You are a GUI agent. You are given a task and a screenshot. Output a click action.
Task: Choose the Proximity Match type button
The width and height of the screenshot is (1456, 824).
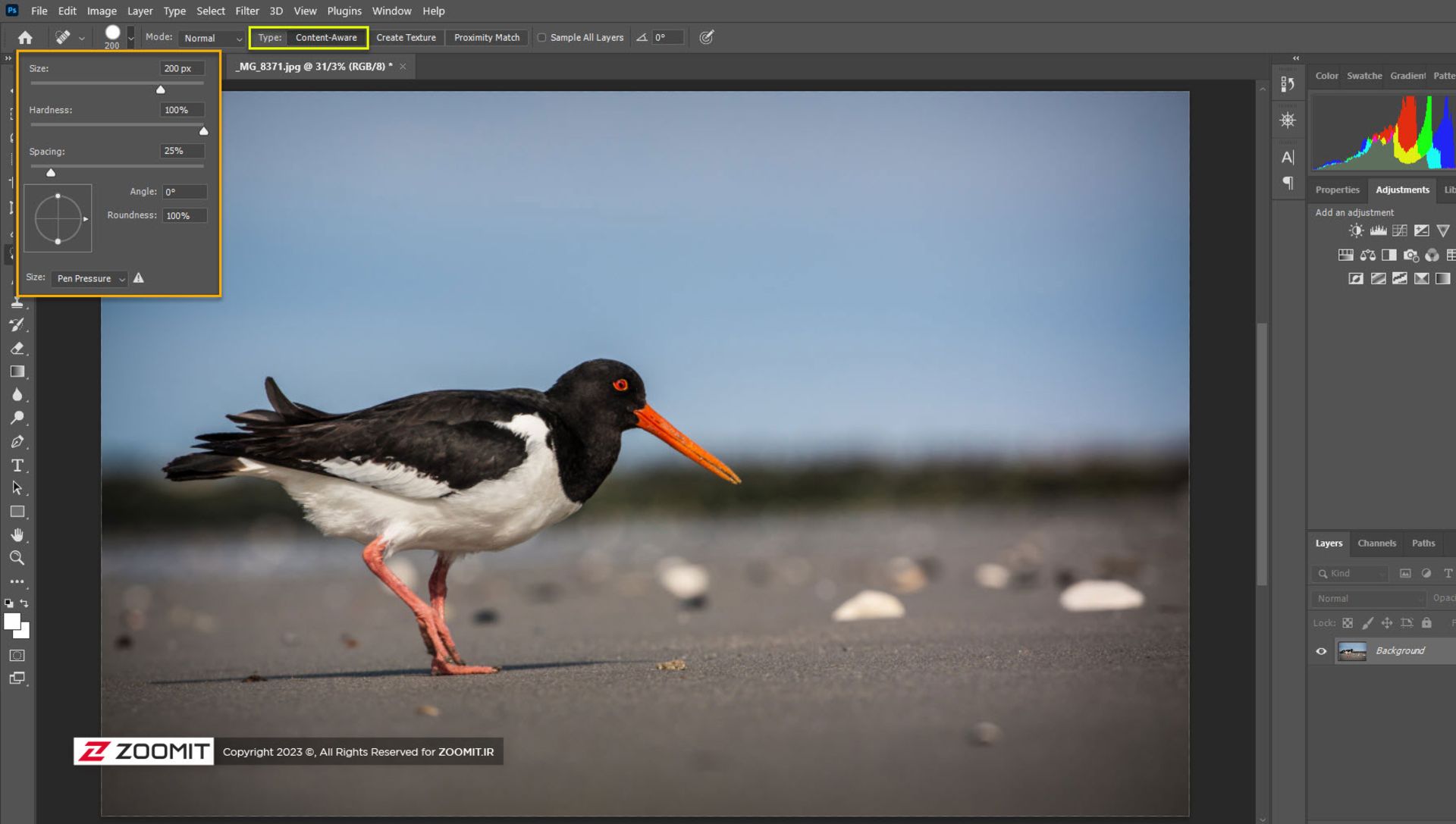pos(487,37)
